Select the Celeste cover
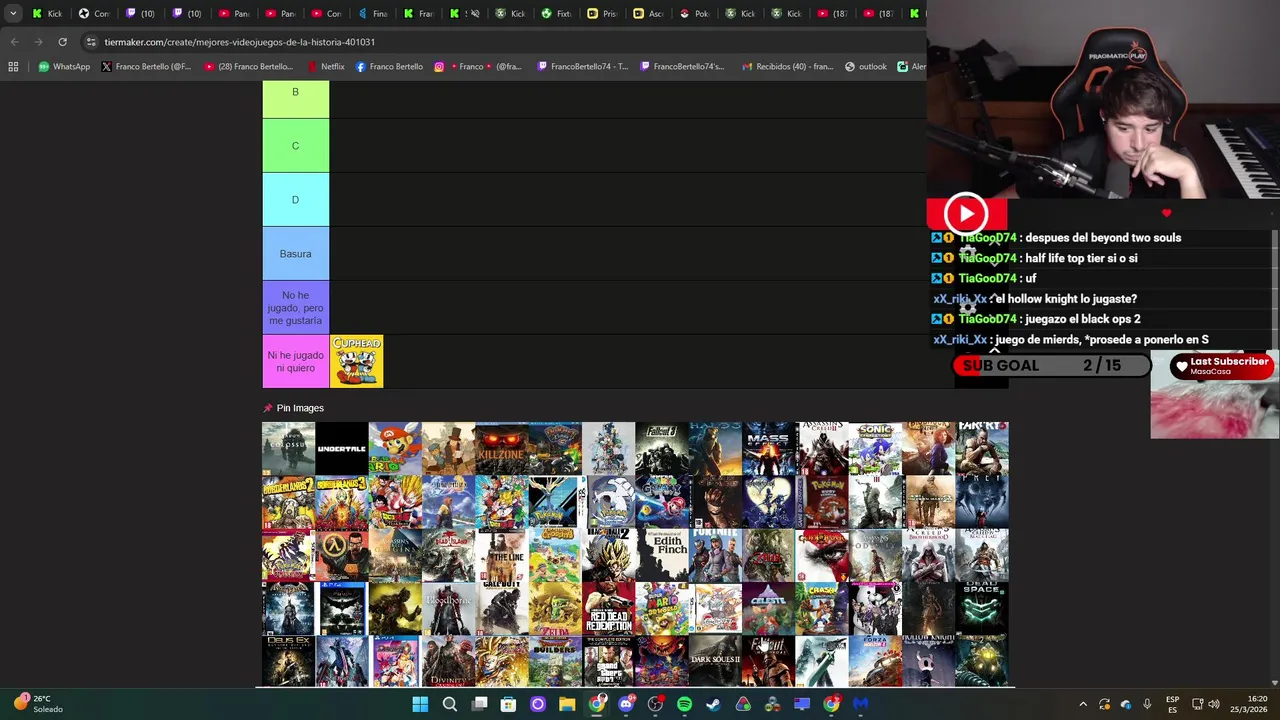Image resolution: width=1280 pixels, height=720 pixels. [768, 608]
